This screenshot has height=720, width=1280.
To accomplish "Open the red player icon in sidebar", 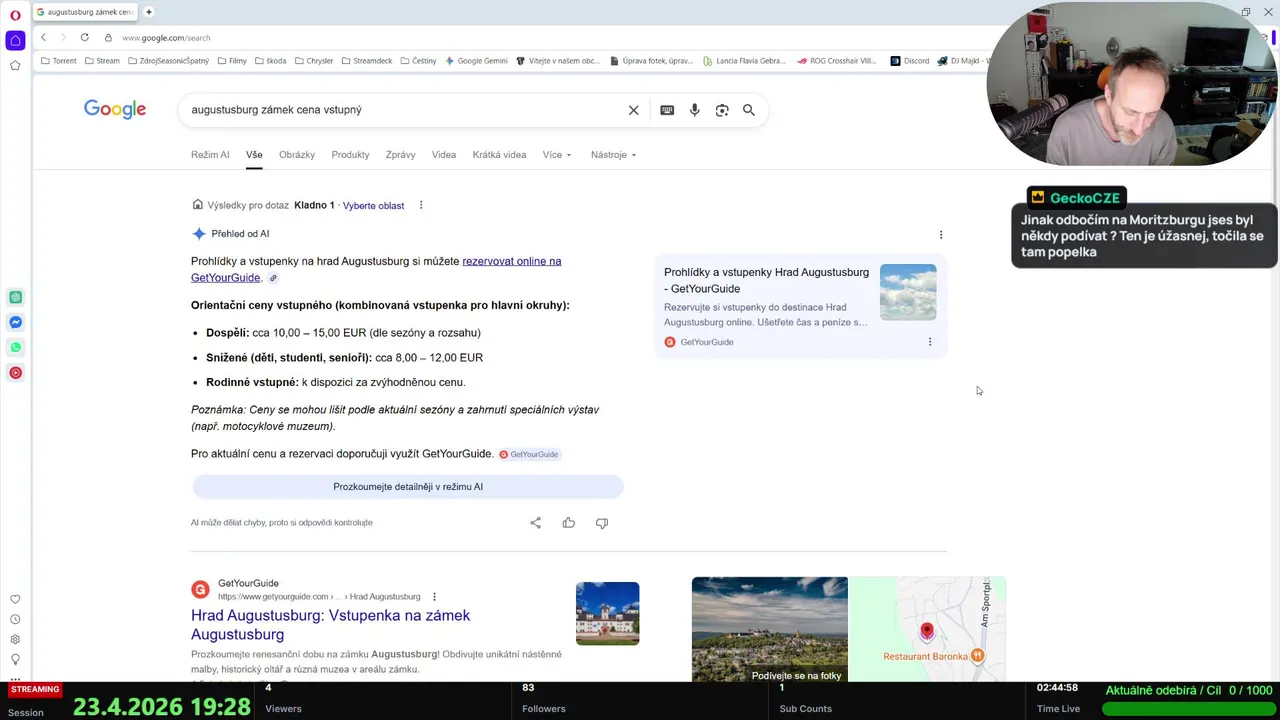I will tap(15, 373).
